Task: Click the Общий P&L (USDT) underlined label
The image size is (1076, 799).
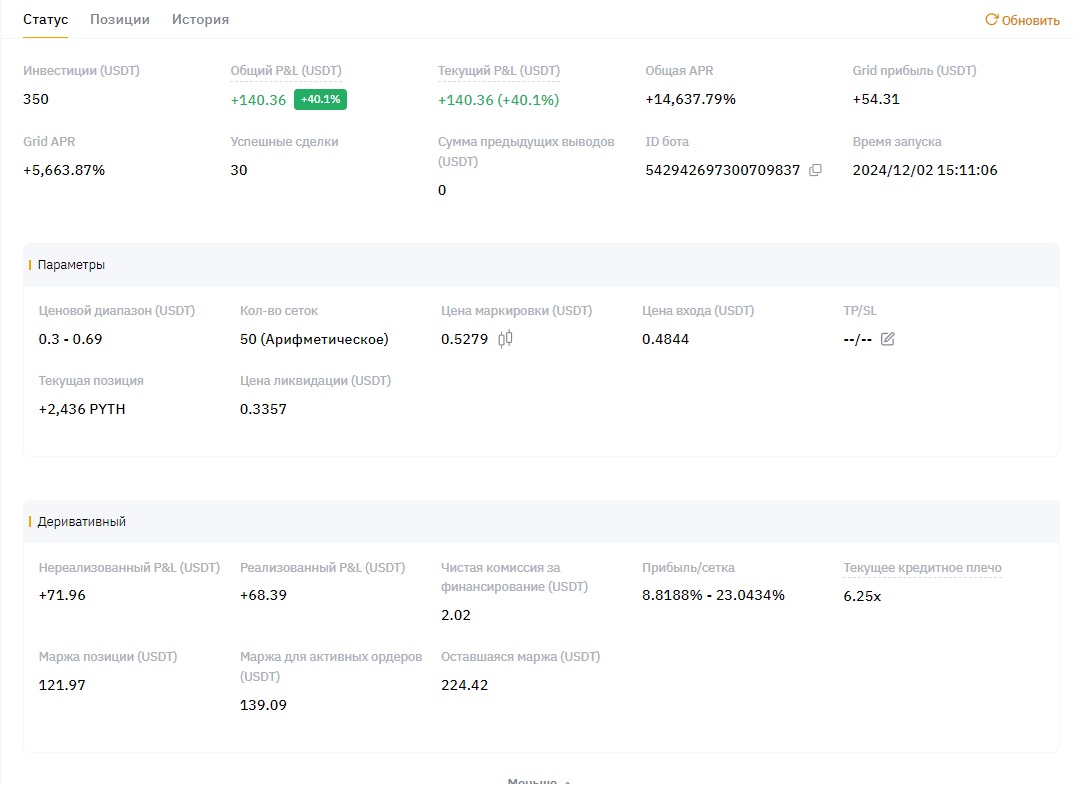Action: tap(286, 71)
